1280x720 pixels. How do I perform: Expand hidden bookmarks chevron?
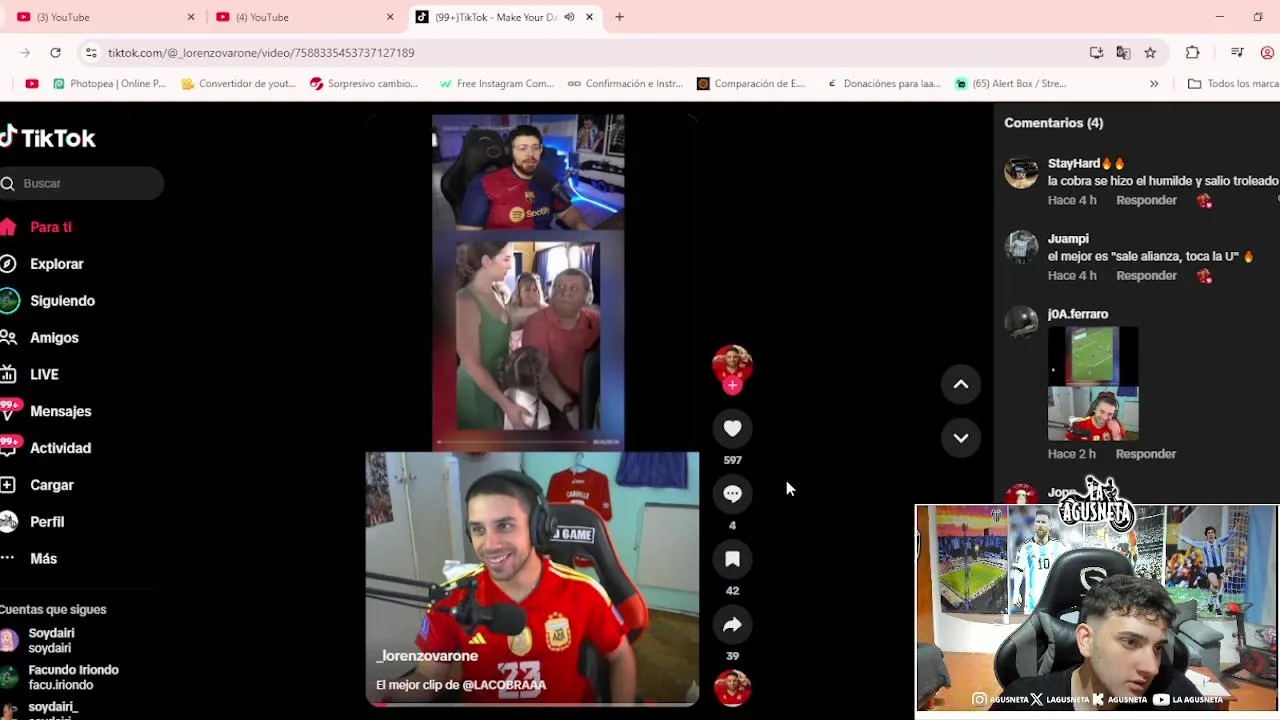[x=1154, y=84]
